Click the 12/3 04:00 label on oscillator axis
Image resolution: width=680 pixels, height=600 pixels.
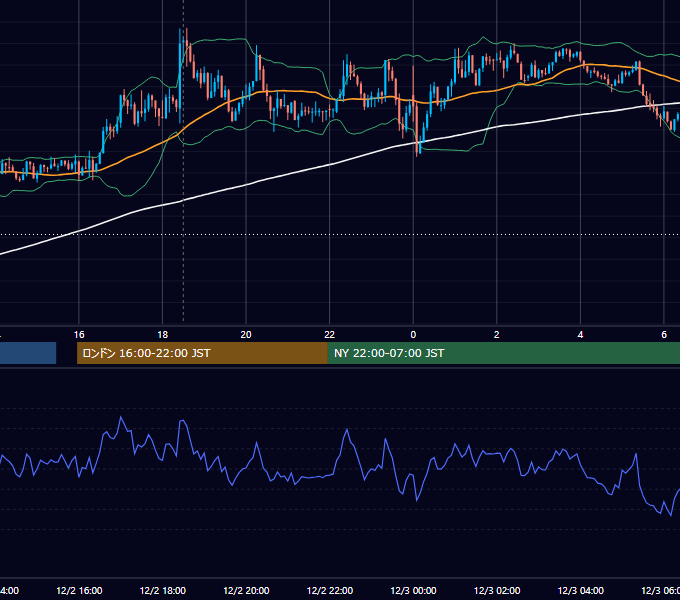point(581,590)
